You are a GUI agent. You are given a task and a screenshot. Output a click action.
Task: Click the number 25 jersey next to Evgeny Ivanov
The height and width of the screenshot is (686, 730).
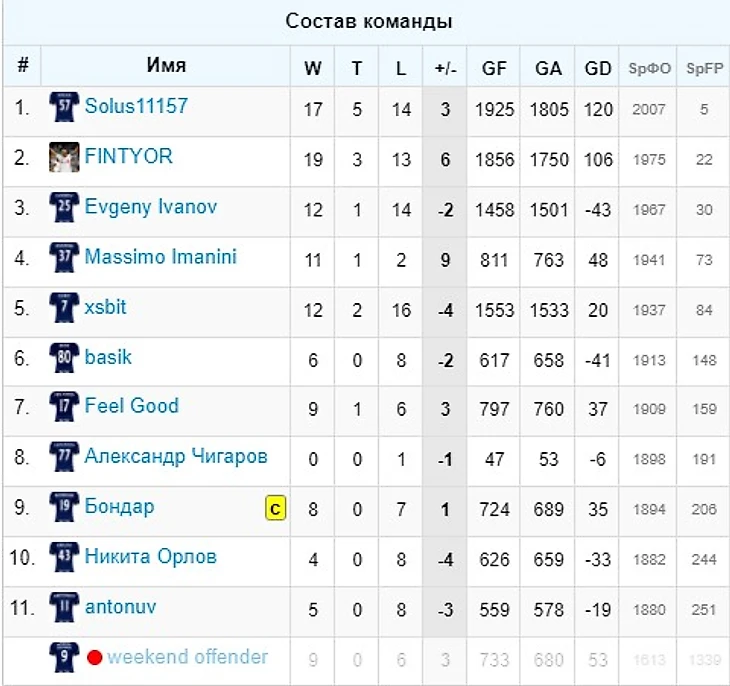64,207
